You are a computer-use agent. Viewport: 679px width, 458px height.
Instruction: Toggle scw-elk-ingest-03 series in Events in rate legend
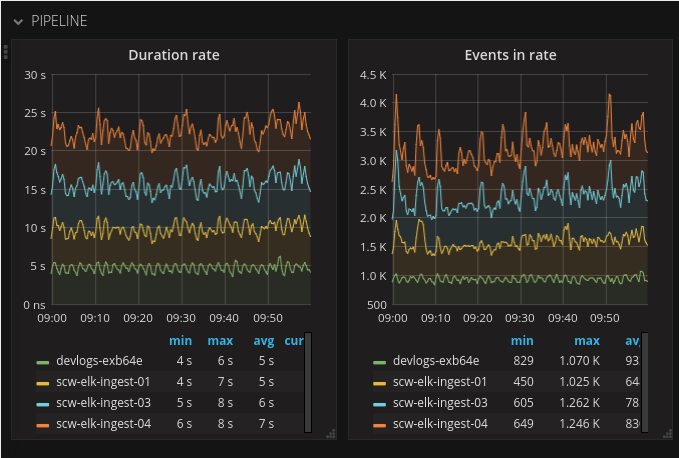[440, 403]
